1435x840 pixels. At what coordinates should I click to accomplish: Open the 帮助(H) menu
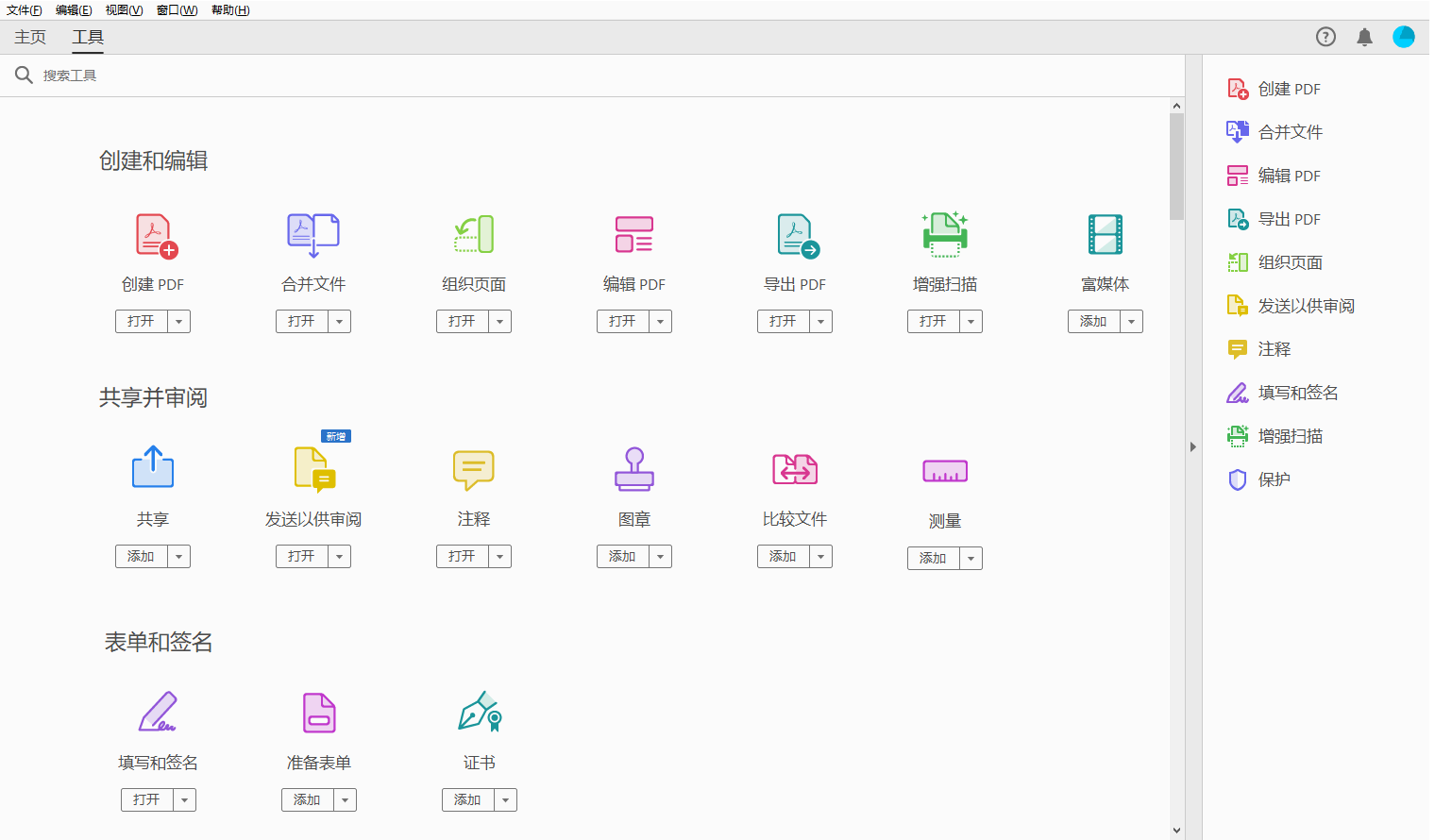click(230, 10)
